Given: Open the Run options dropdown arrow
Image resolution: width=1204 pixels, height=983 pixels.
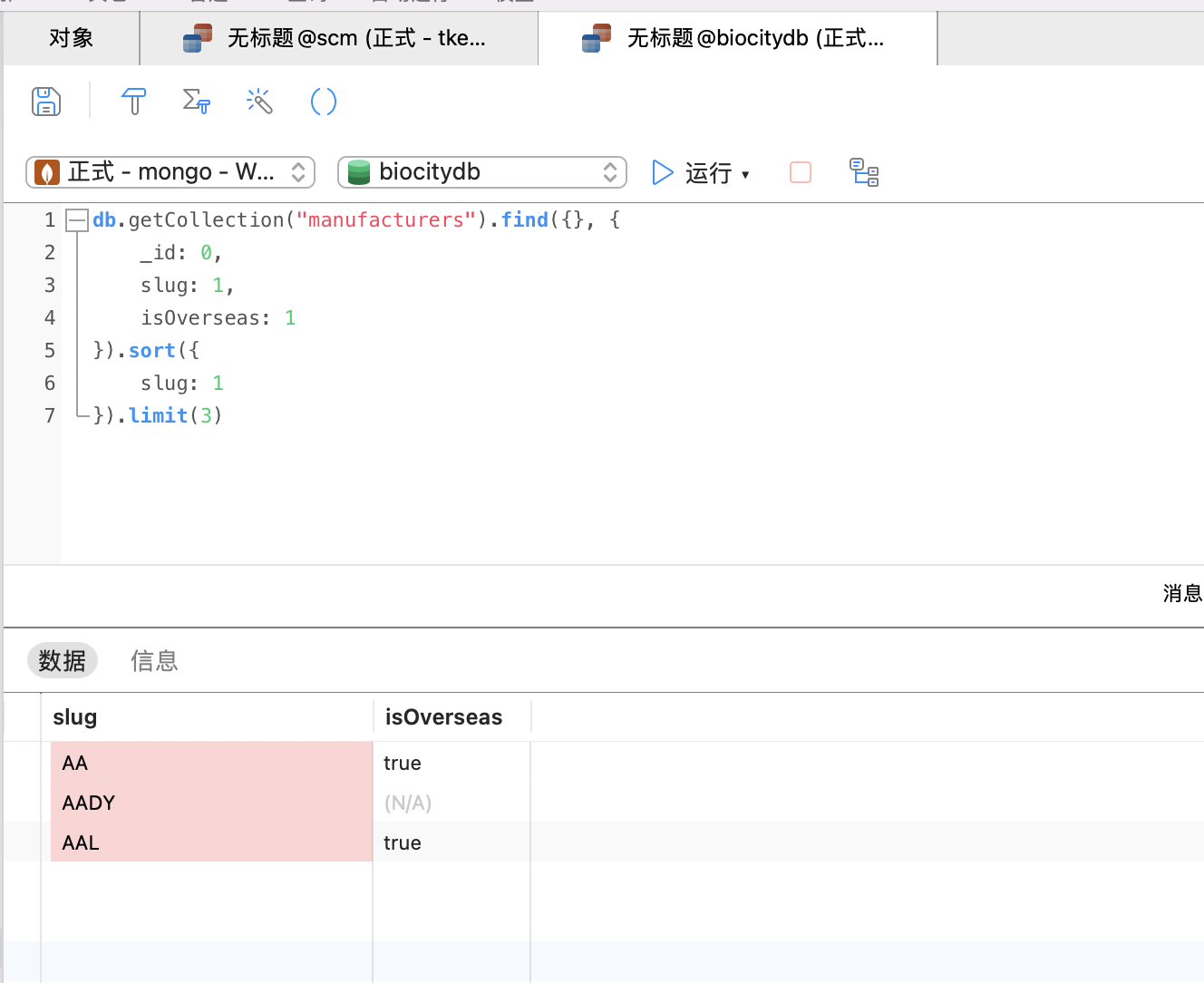Looking at the screenshot, I should 745,174.
